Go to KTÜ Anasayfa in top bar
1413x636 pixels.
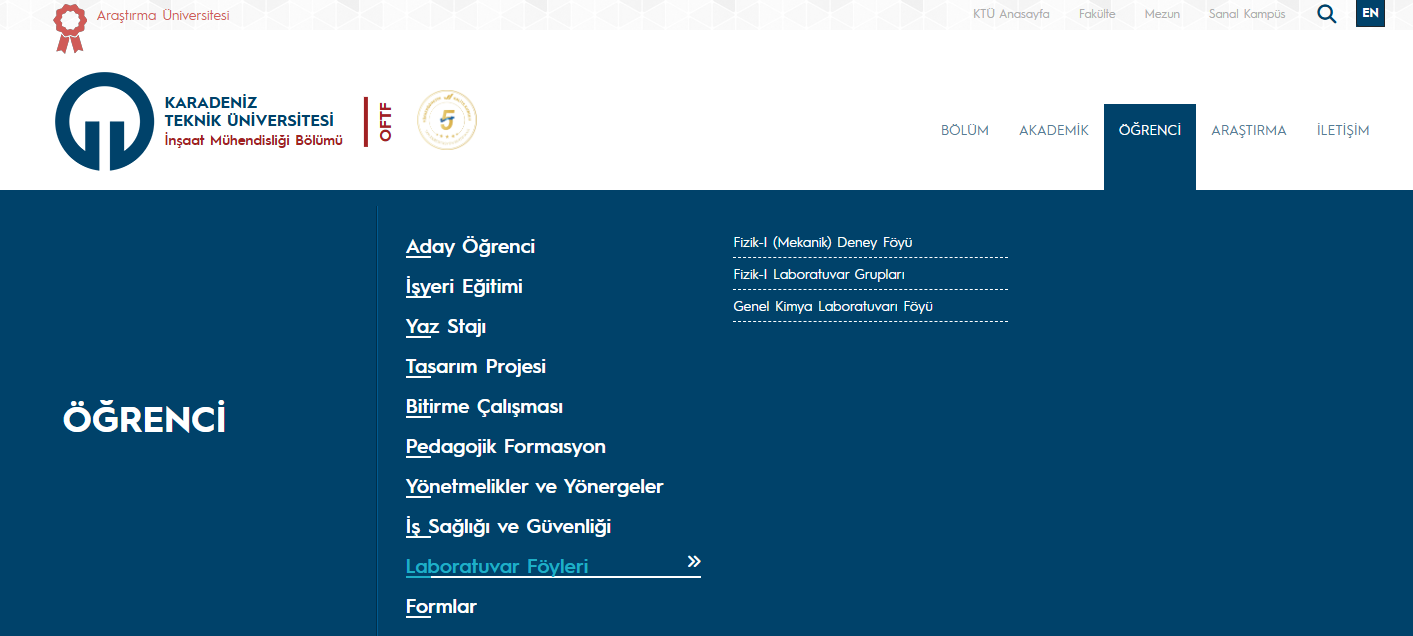[x=1011, y=14]
